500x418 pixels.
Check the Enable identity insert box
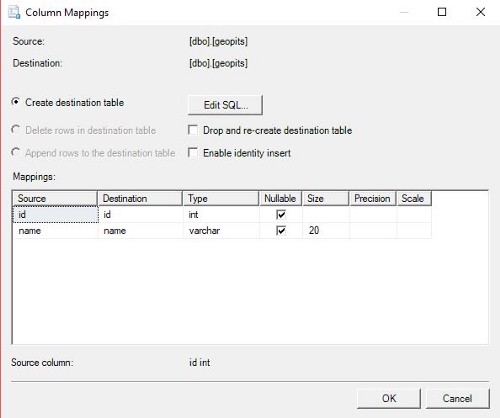coord(193,153)
